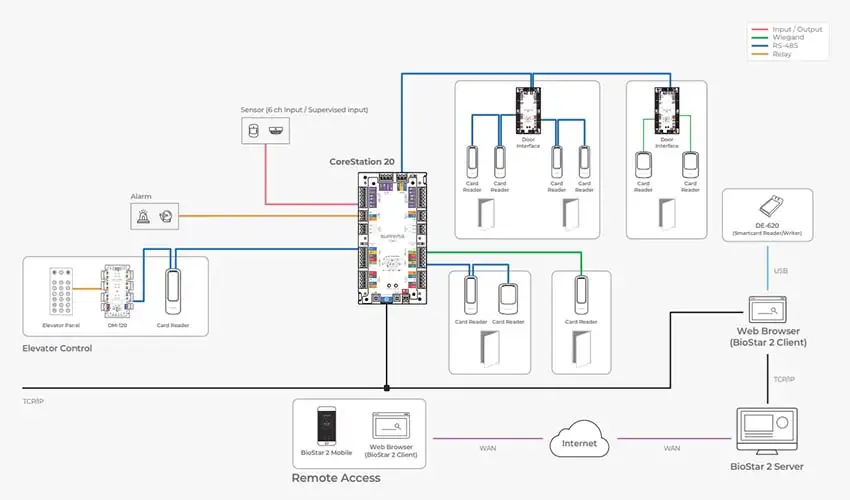The width and height of the screenshot is (850, 500).
Task: Click the green Wiegand legend line
Action: pos(760,37)
